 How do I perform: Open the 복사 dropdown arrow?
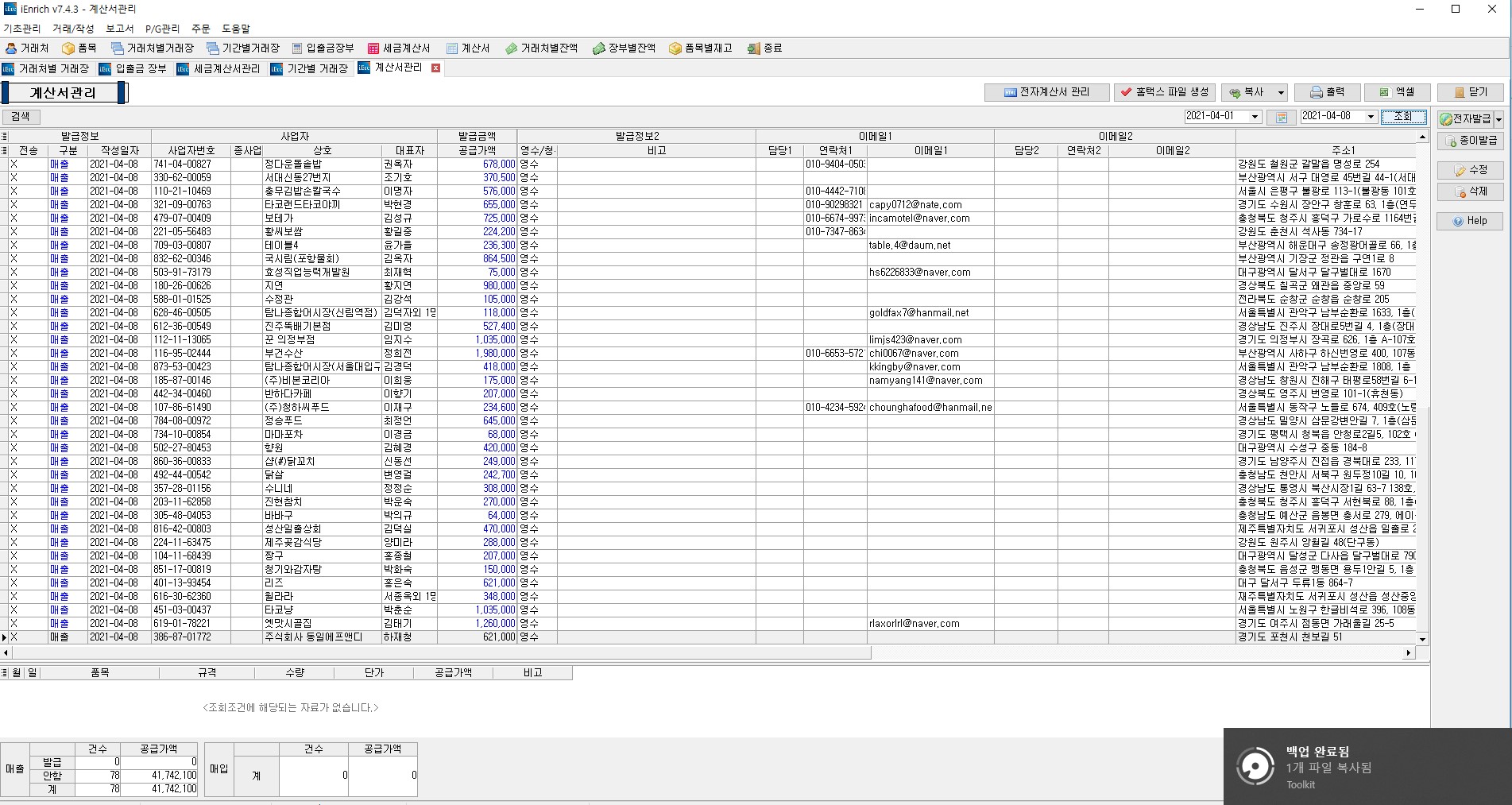[1280, 93]
